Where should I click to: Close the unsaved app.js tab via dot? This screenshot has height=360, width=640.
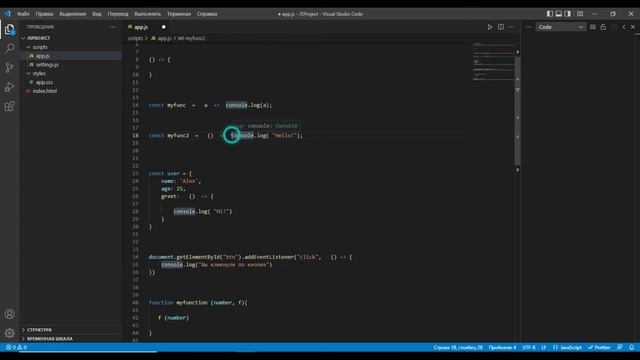164,27
